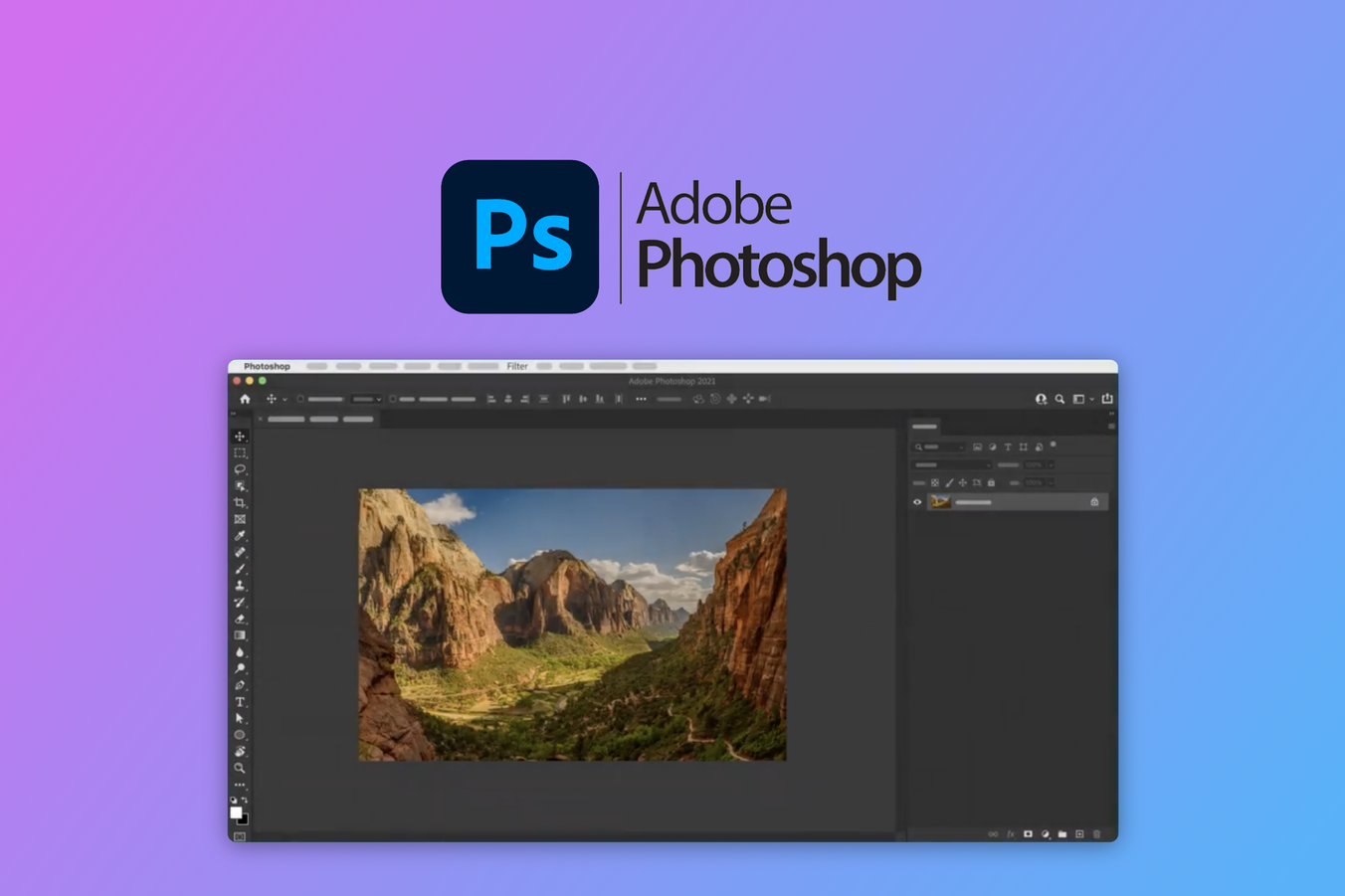Select the Dodge tool

coord(240,668)
